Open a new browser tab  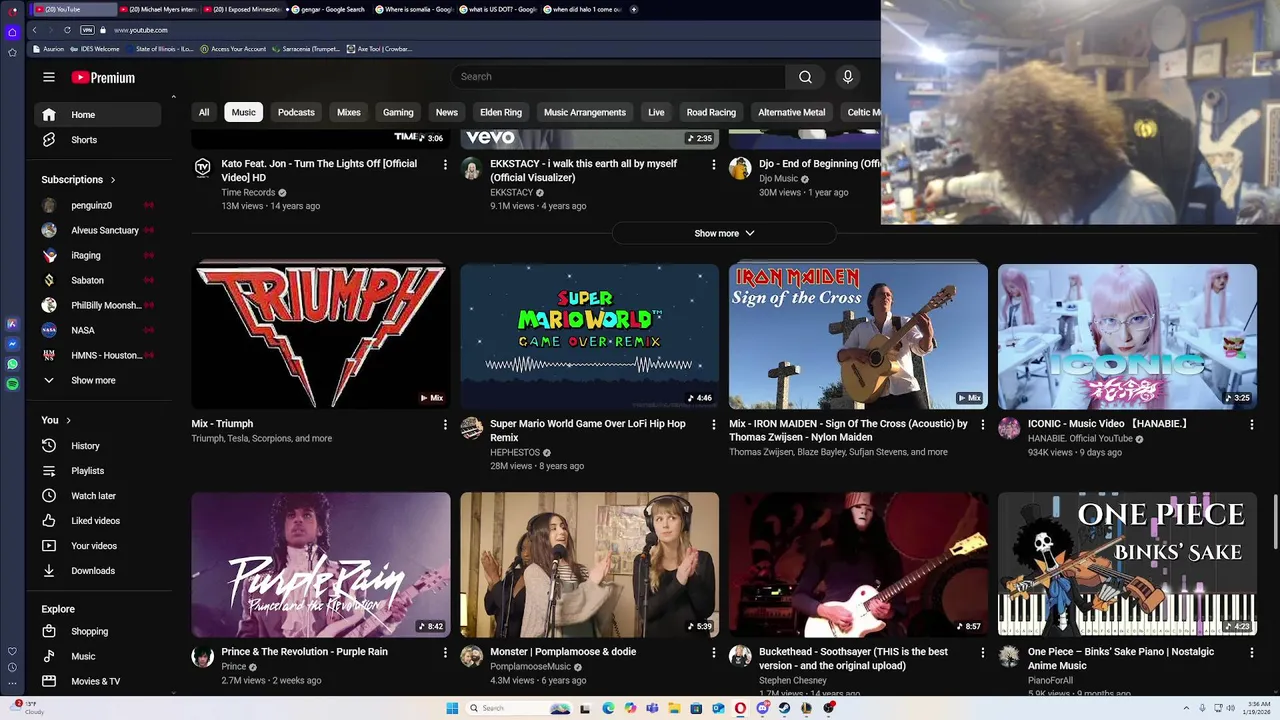[x=634, y=9]
